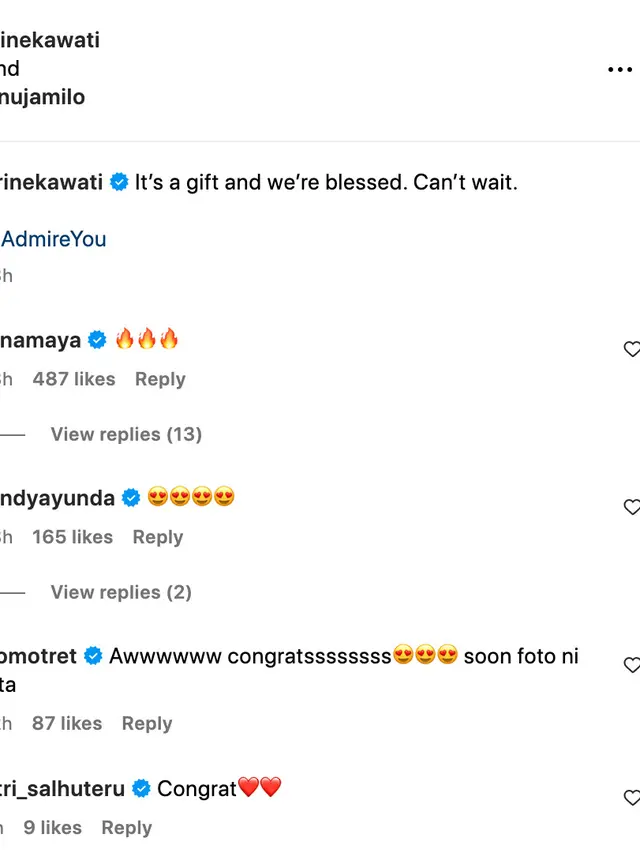Expand View replies (2)
Image resolution: width=640 pixels, height=853 pixels.
click(121, 592)
